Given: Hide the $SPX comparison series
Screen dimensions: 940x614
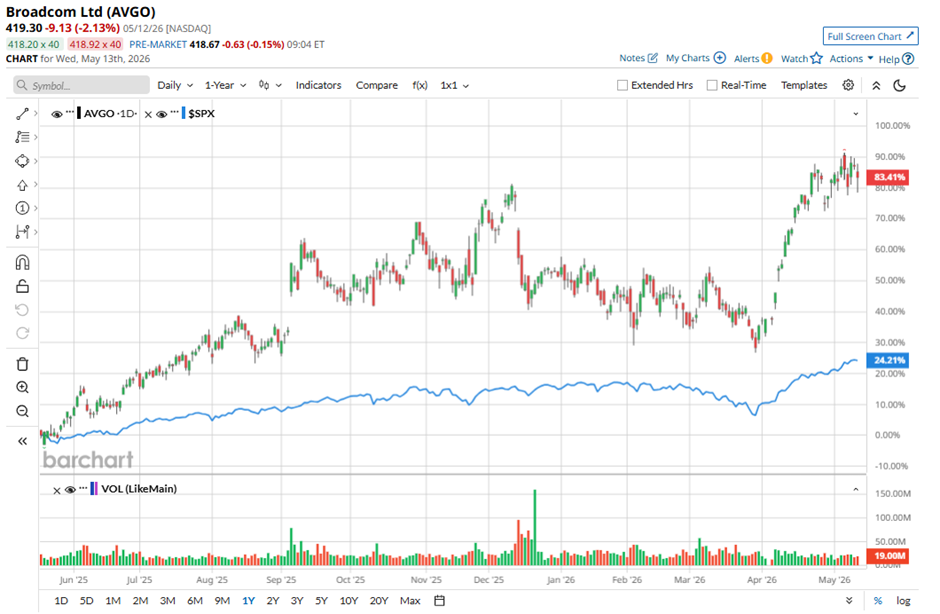Looking at the screenshot, I should tap(161, 114).
